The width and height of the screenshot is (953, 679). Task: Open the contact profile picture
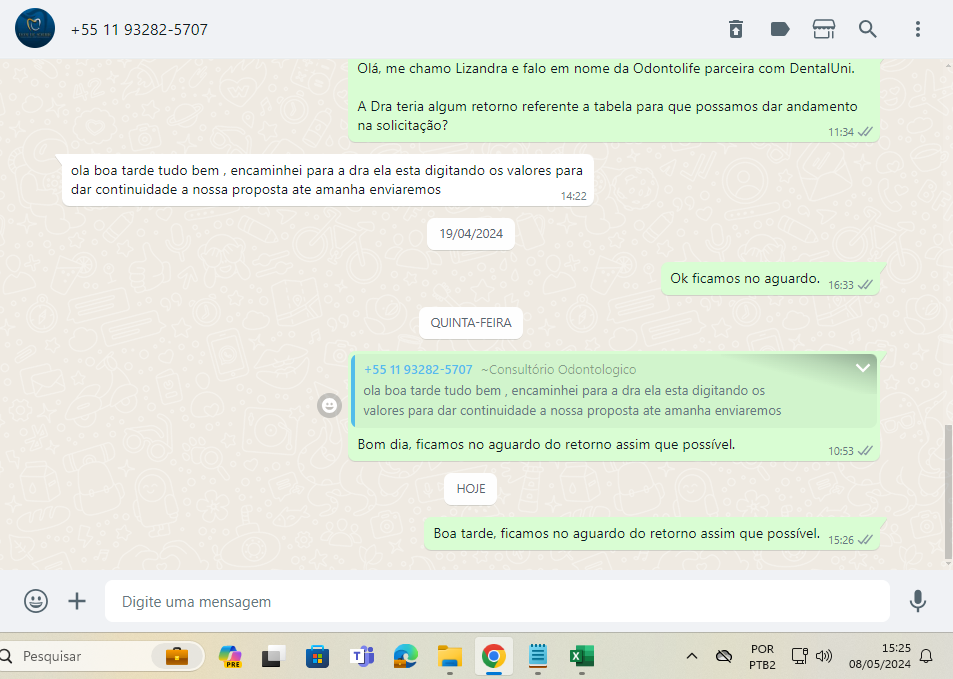(35, 29)
